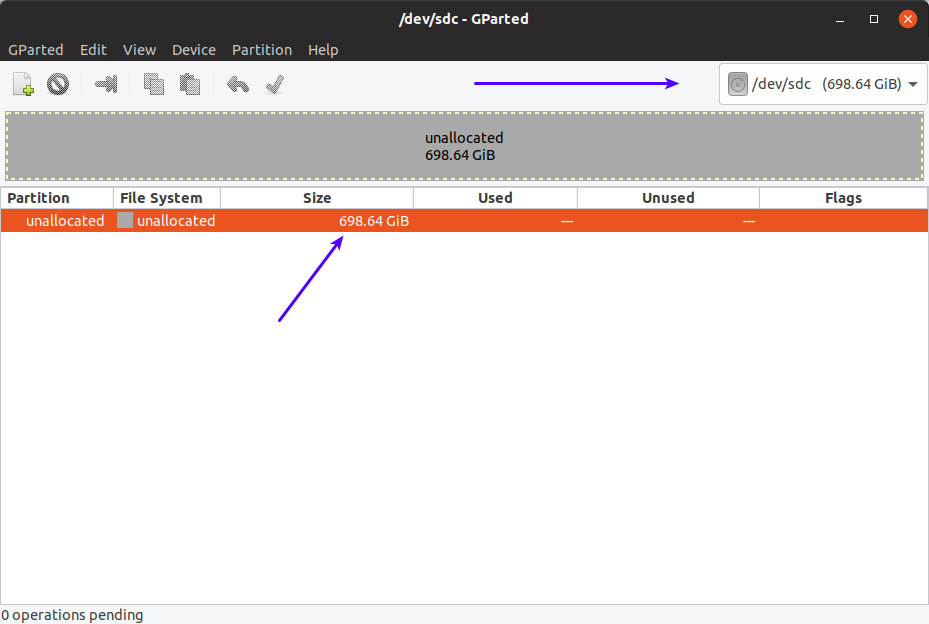
Task: Select the unallocated 698.64 GiB disk graphic
Action: (464, 146)
